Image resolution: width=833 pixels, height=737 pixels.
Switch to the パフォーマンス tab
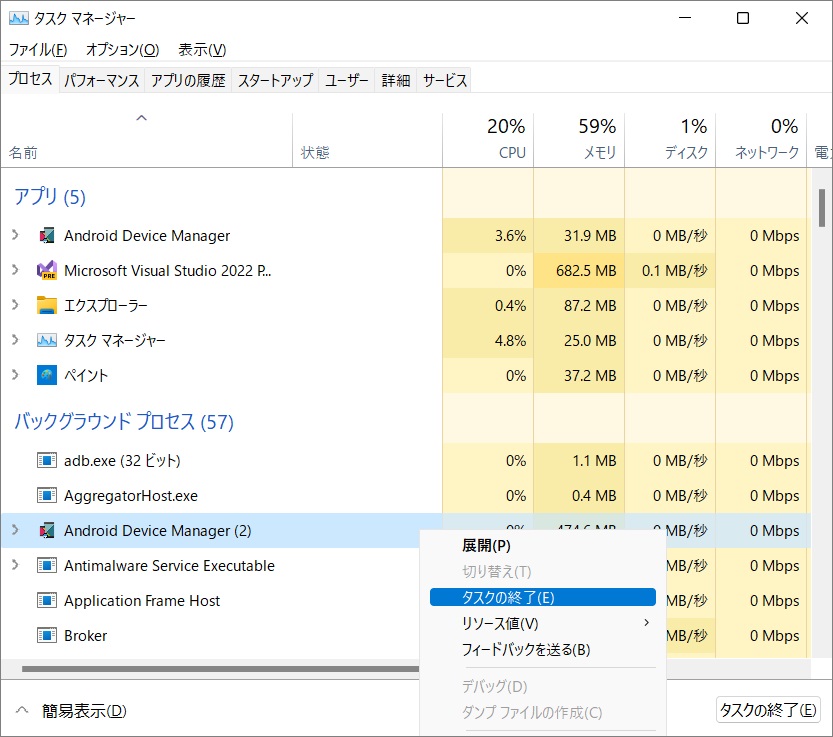[101, 80]
